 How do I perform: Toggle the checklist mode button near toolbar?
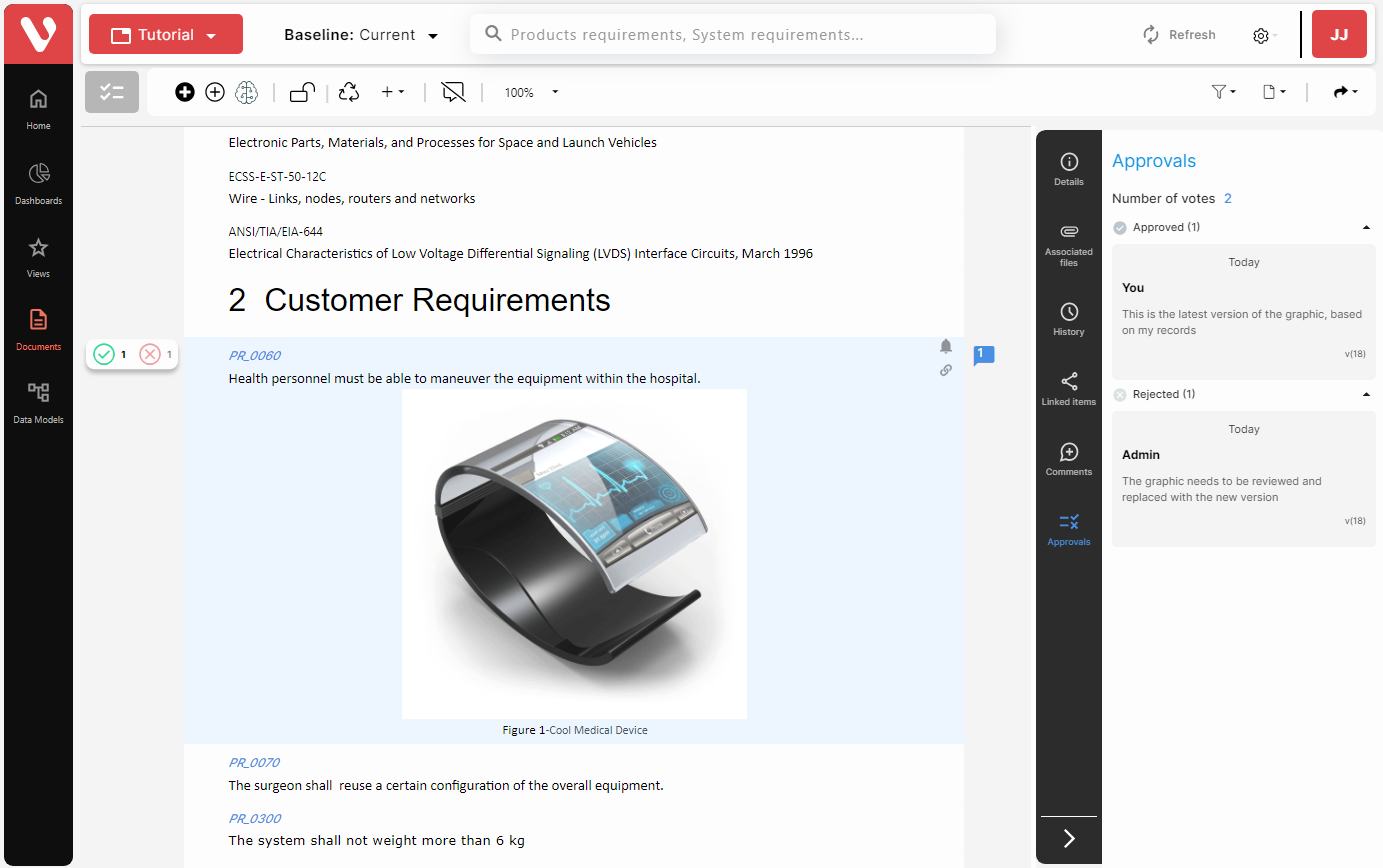[111, 91]
